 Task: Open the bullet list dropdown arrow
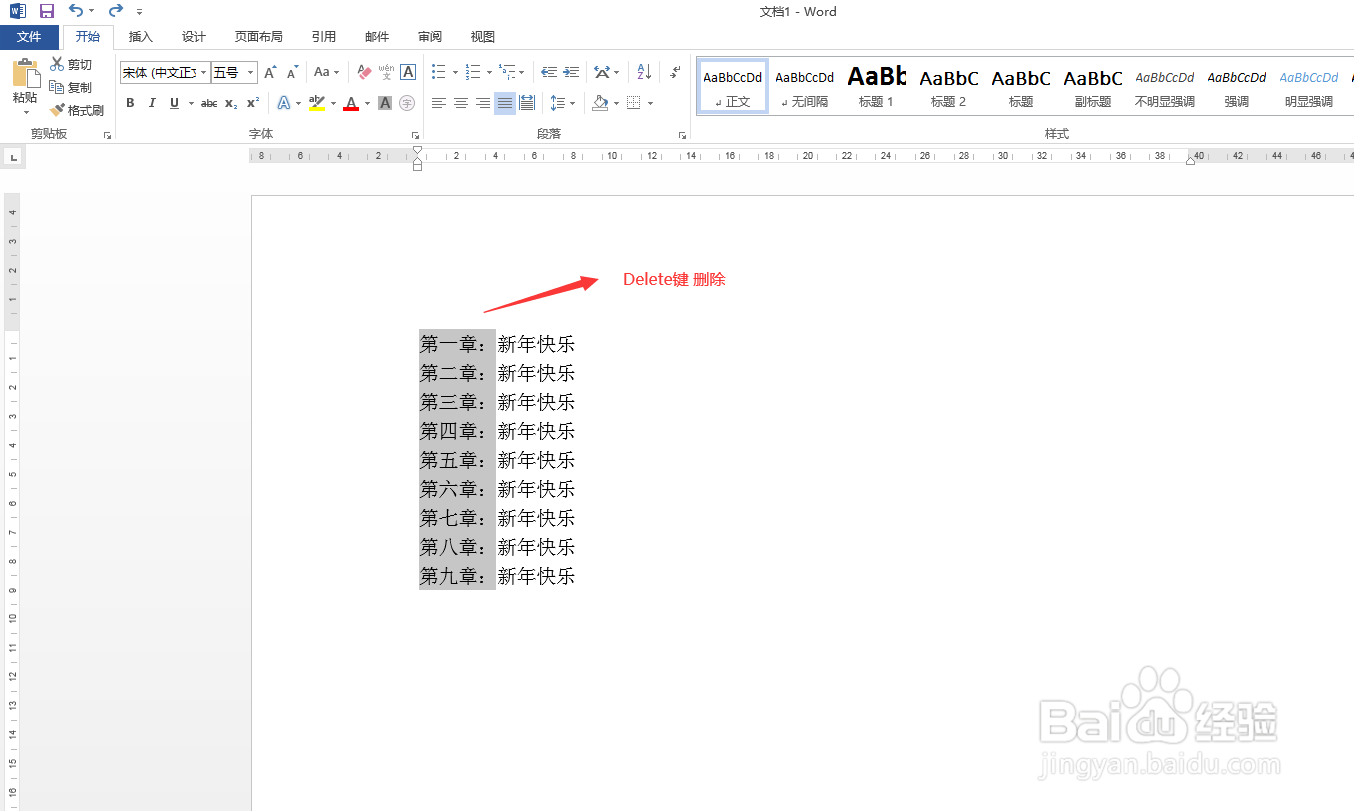[455, 73]
